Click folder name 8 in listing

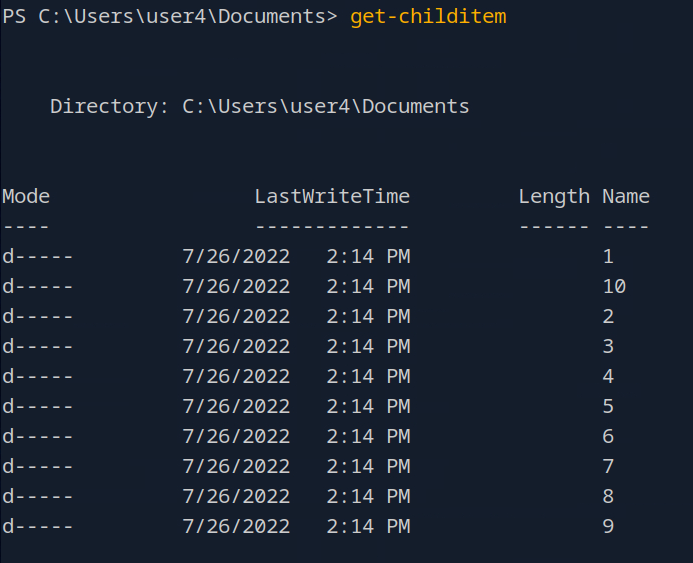(x=608, y=497)
